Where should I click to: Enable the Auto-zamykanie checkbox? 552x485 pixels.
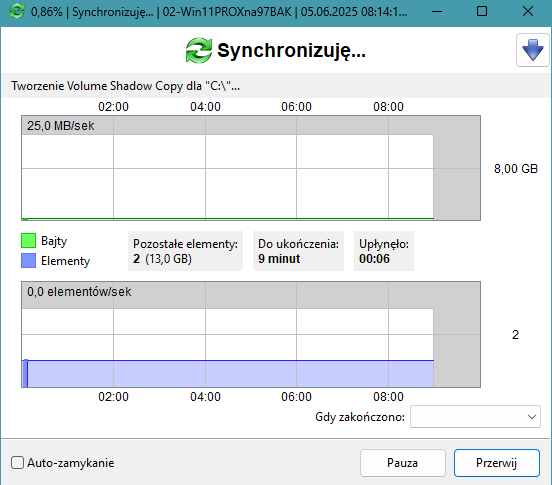pyautogui.click(x=17, y=462)
